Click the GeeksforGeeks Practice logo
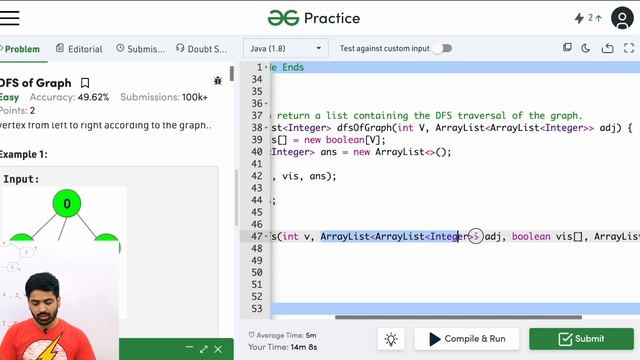The height and width of the screenshot is (360, 640). point(313,18)
